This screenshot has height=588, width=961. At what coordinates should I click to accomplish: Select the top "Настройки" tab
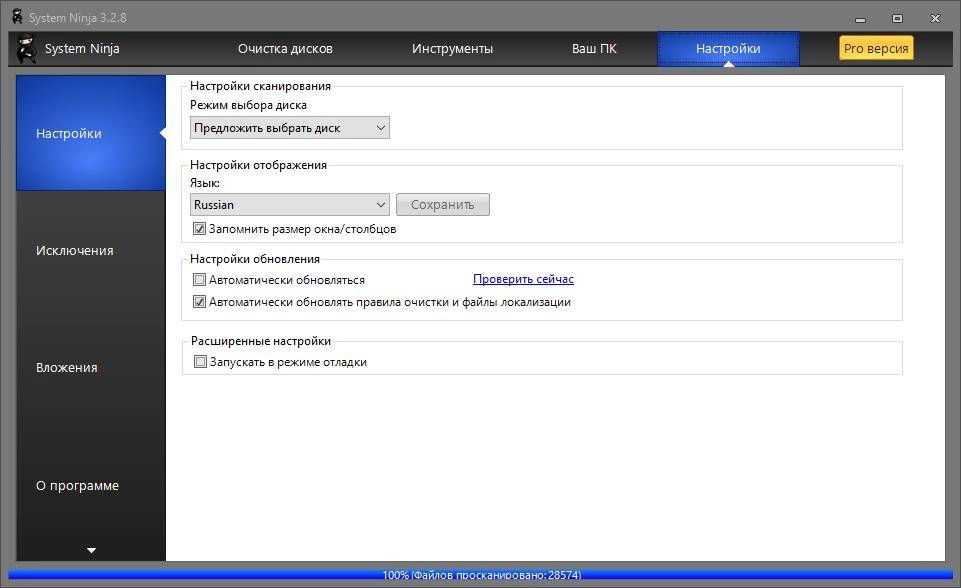click(x=728, y=48)
